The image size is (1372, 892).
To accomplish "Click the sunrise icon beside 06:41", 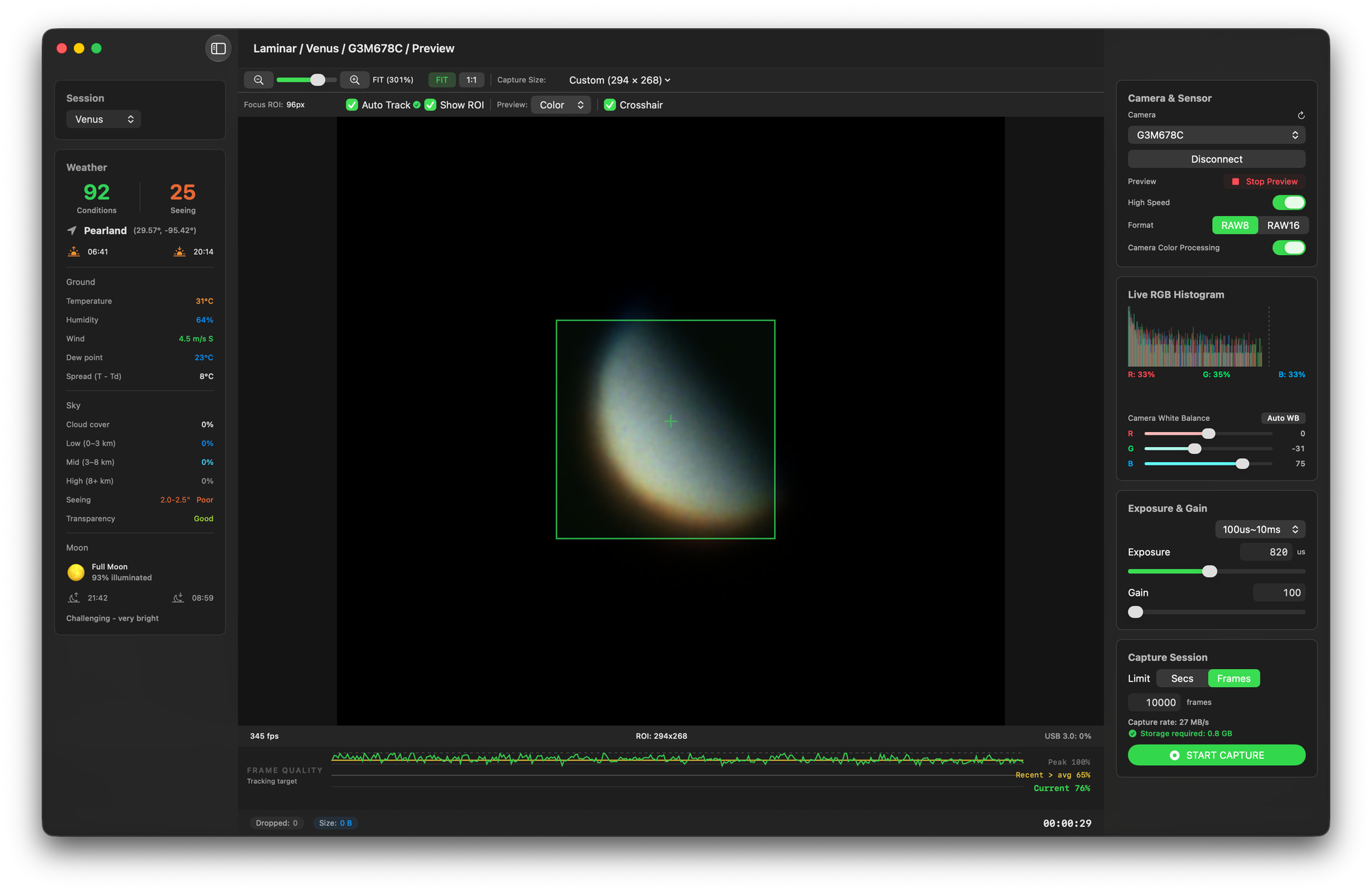I will pos(74,252).
